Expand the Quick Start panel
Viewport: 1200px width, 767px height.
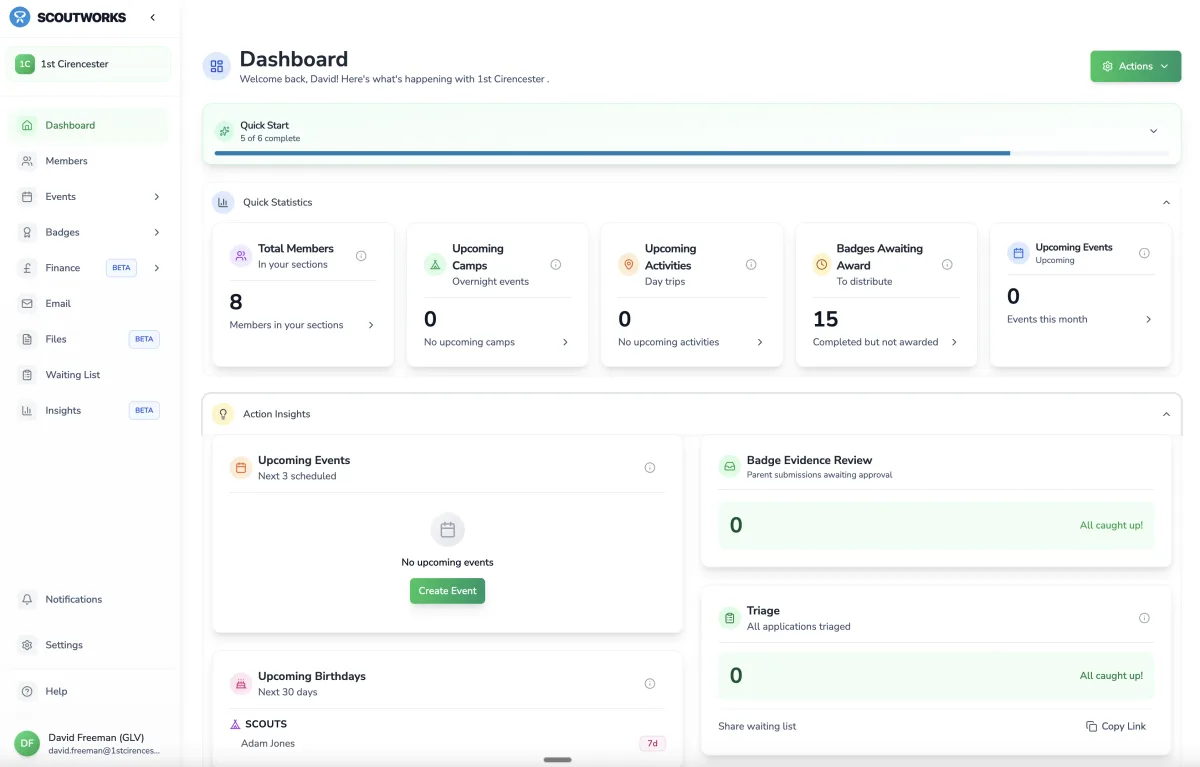click(x=1153, y=130)
